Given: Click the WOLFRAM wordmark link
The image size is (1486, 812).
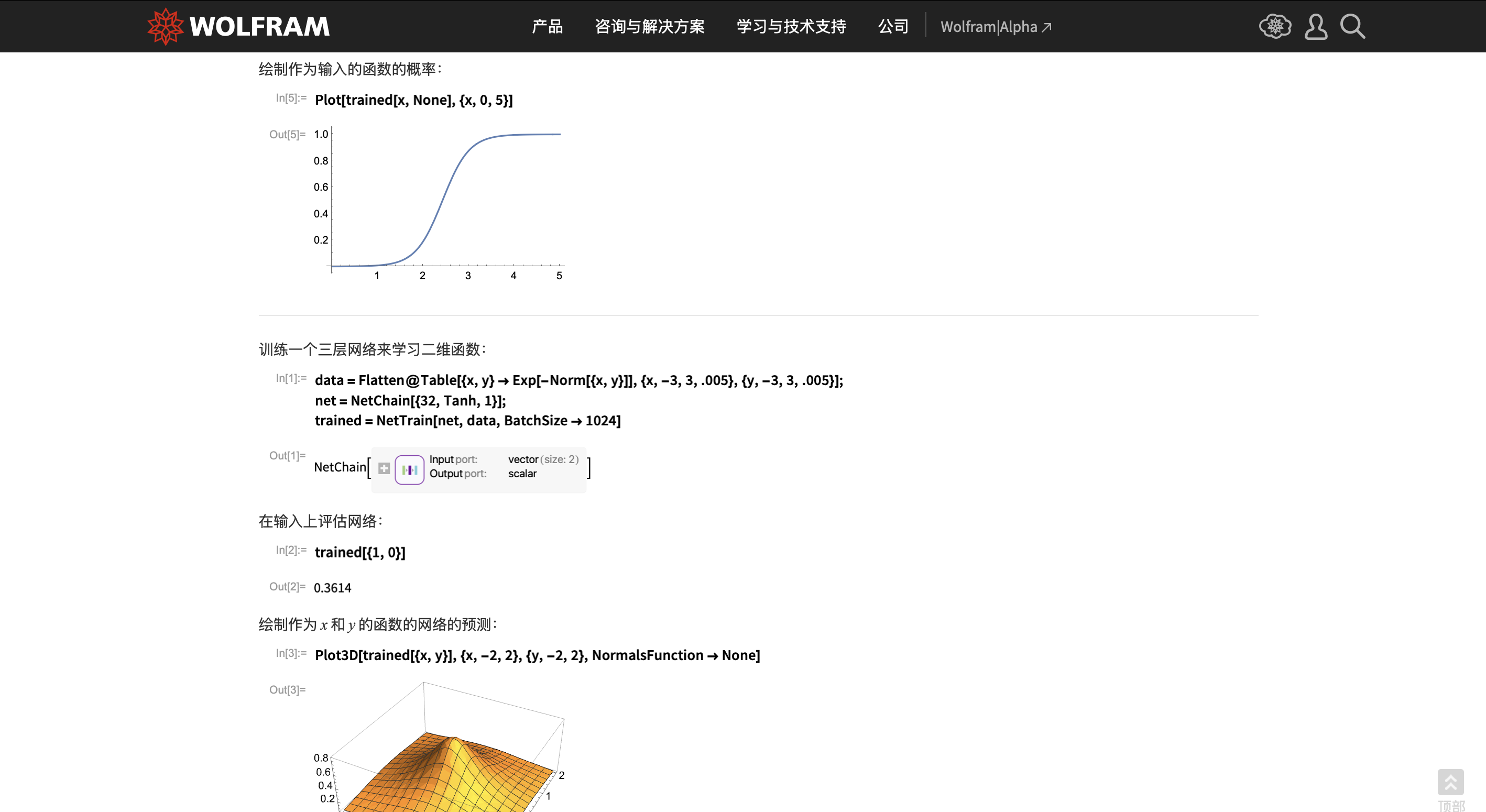Looking at the screenshot, I should [259, 27].
